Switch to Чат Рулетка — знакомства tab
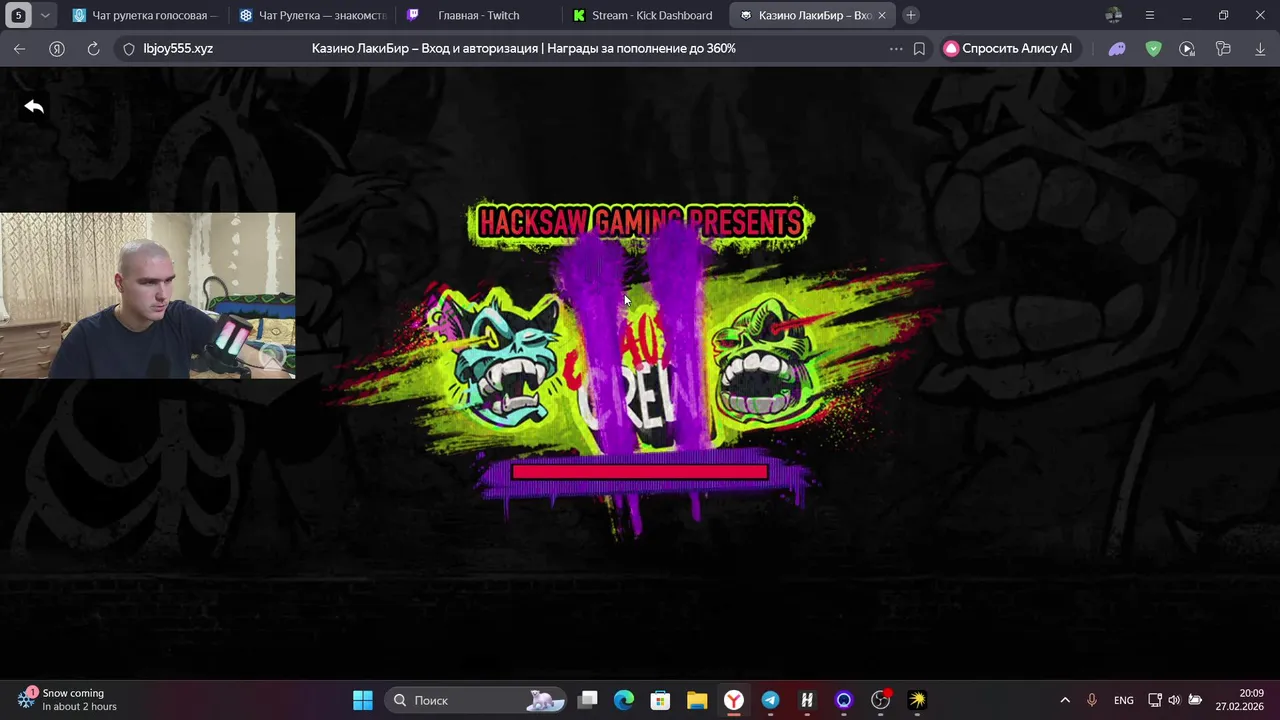This screenshot has height=720, width=1280. [x=312, y=15]
